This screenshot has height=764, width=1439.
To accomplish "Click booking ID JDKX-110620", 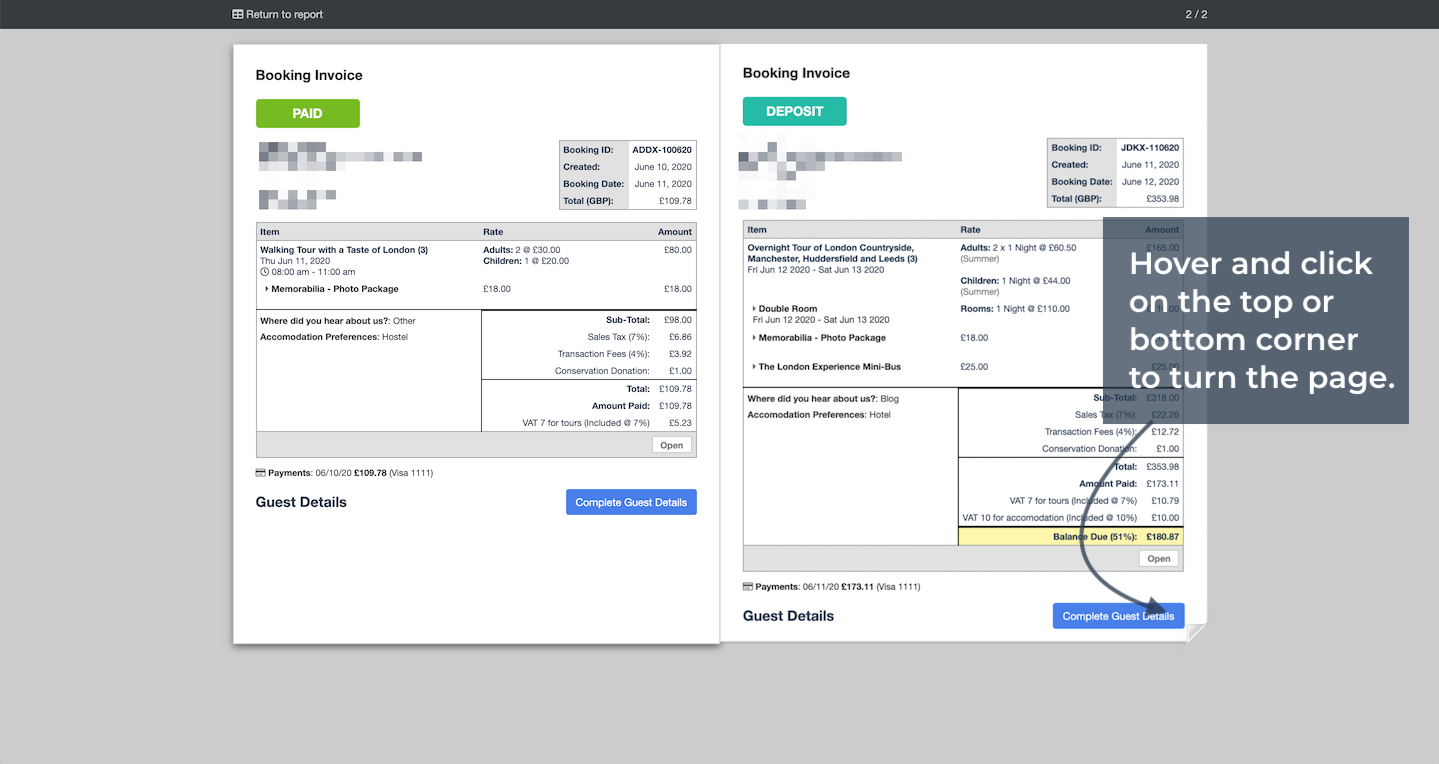I will click(x=1150, y=148).
